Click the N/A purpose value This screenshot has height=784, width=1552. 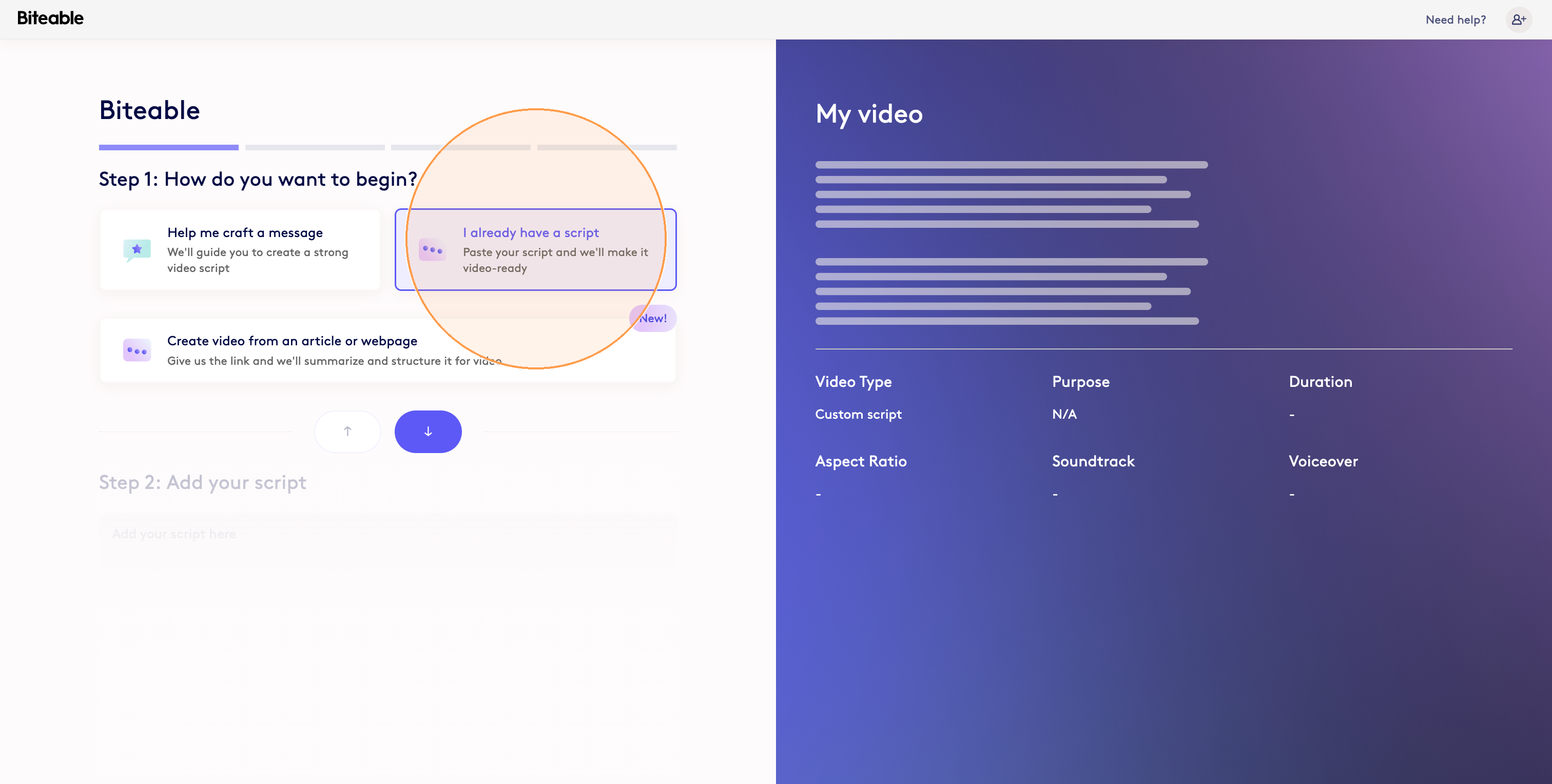click(1064, 414)
